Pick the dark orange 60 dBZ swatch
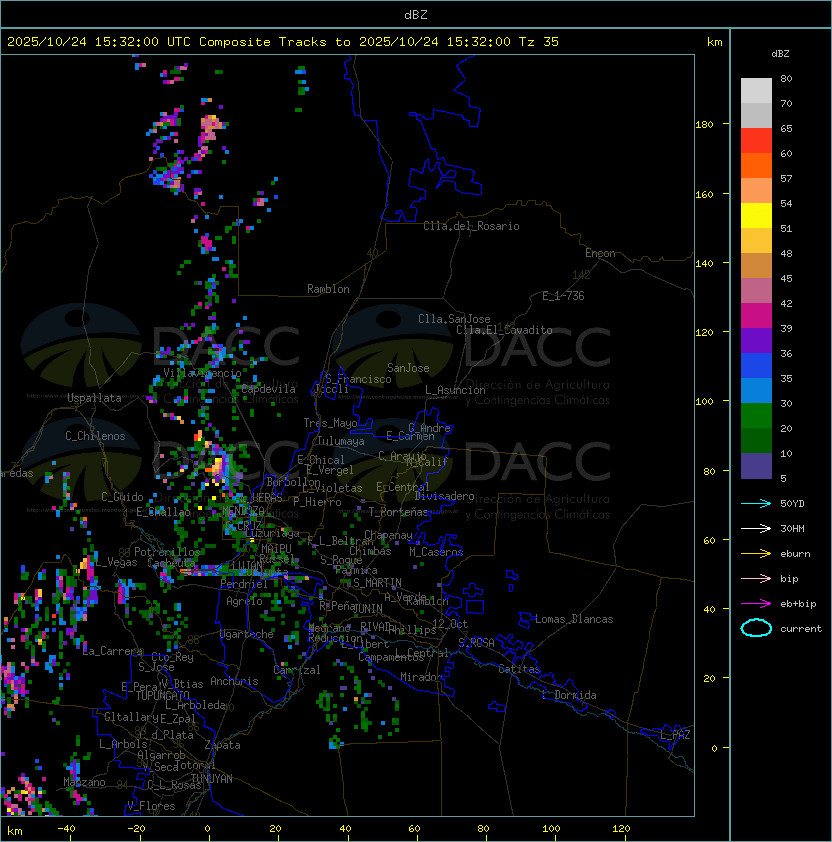Screen dimensions: 832x842 [x=756, y=165]
